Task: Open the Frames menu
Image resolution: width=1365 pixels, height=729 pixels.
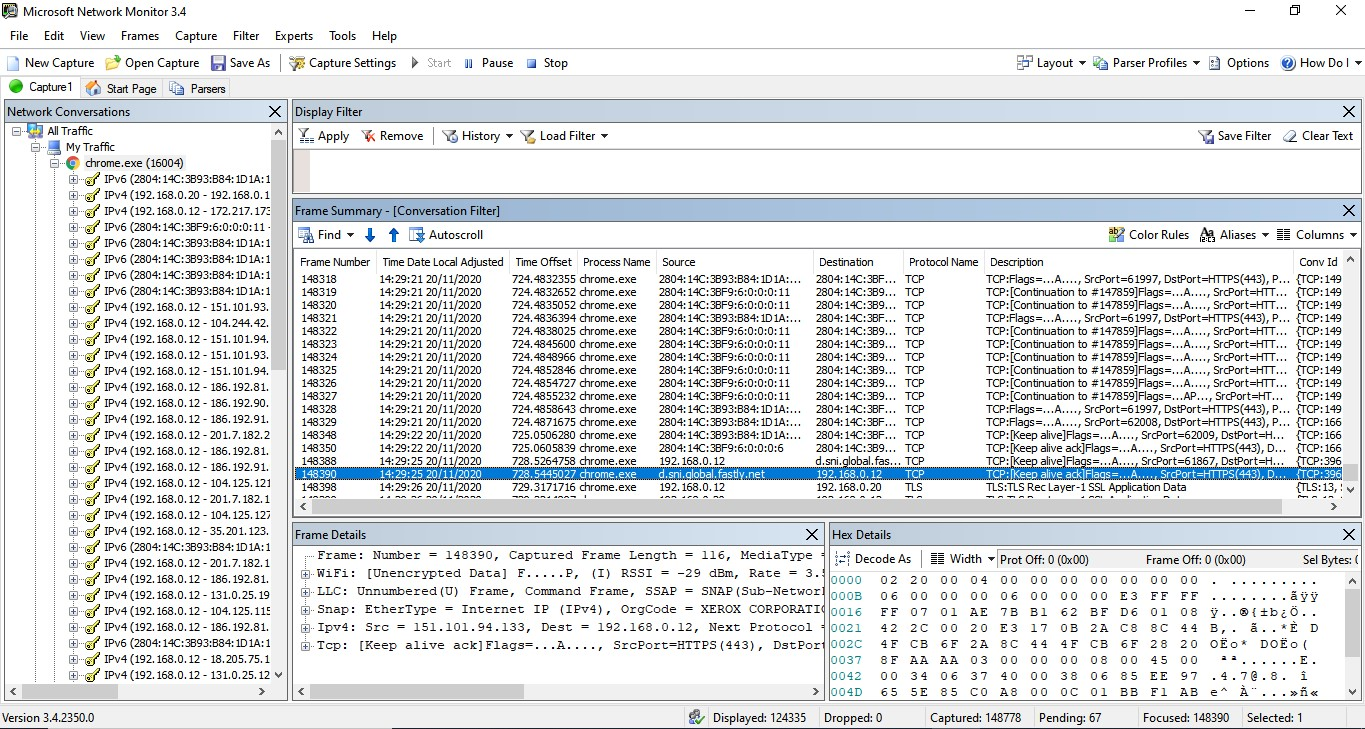Action: [x=140, y=35]
